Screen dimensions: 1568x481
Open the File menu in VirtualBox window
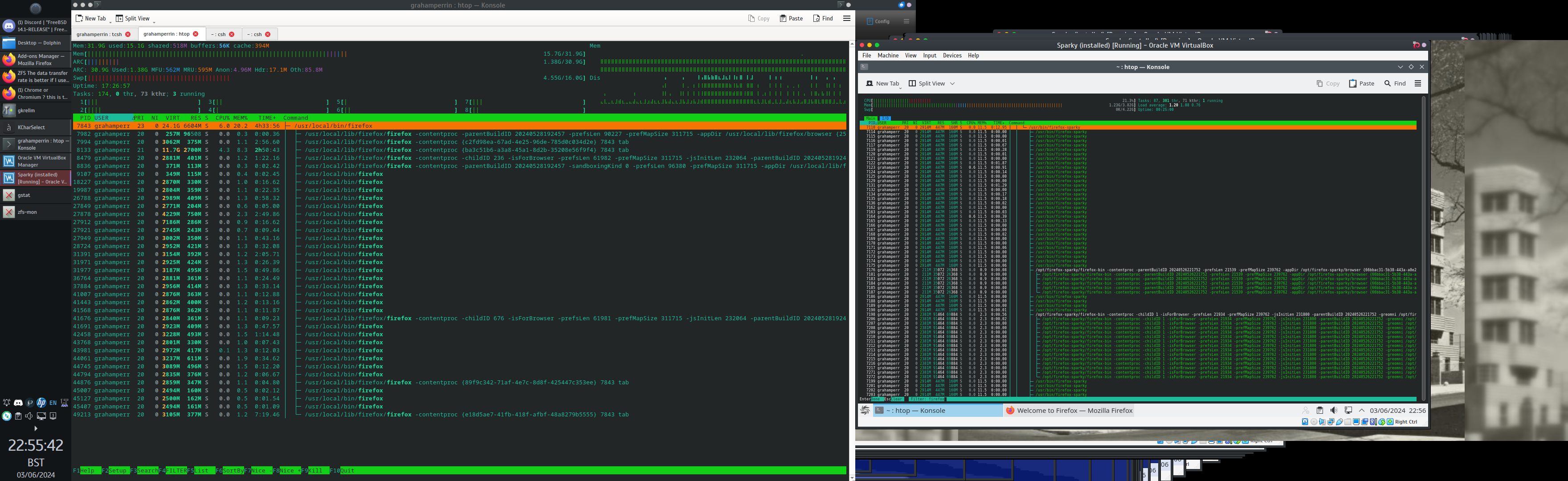[867, 55]
